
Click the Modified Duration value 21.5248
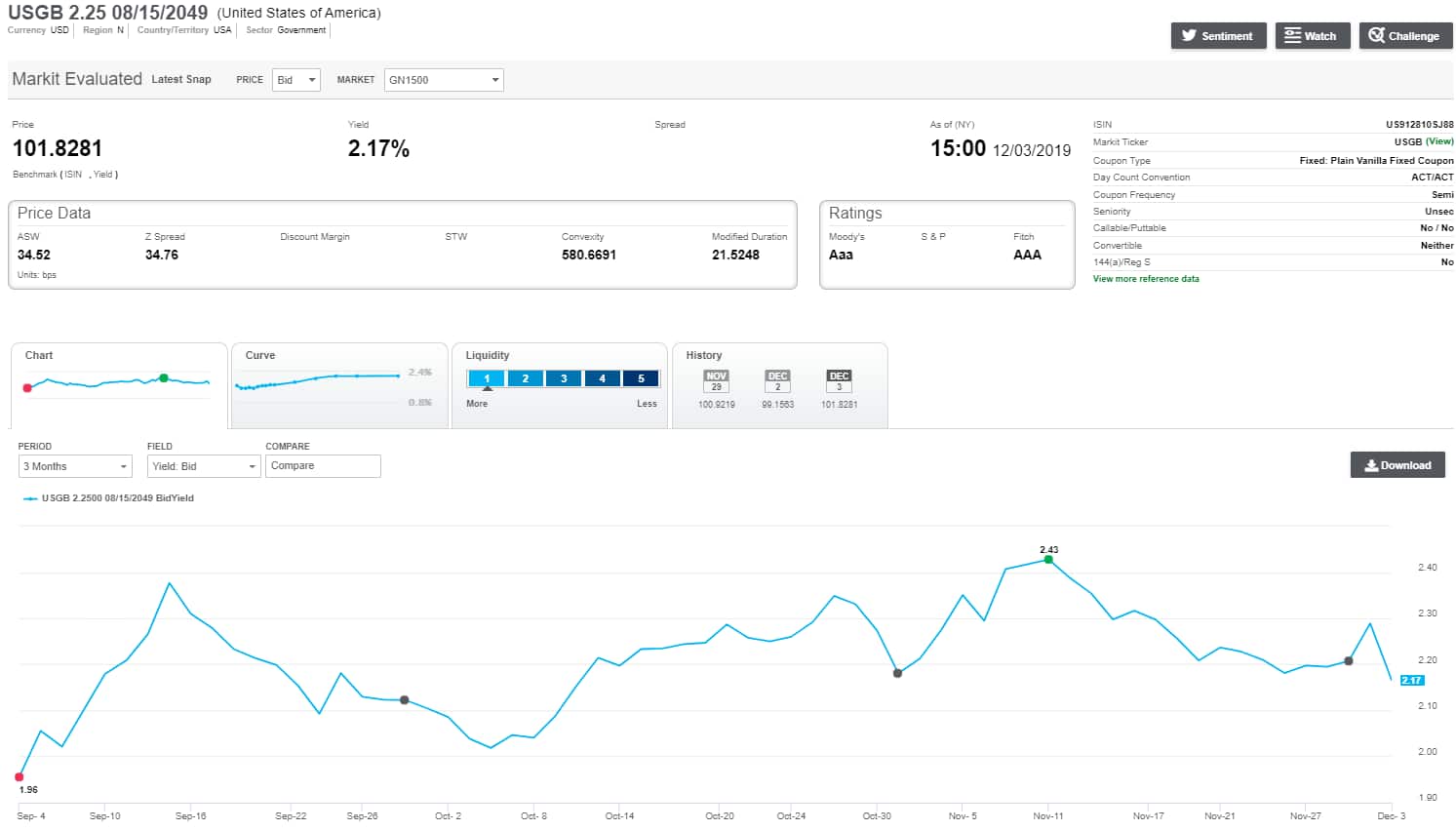click(735, 255)
